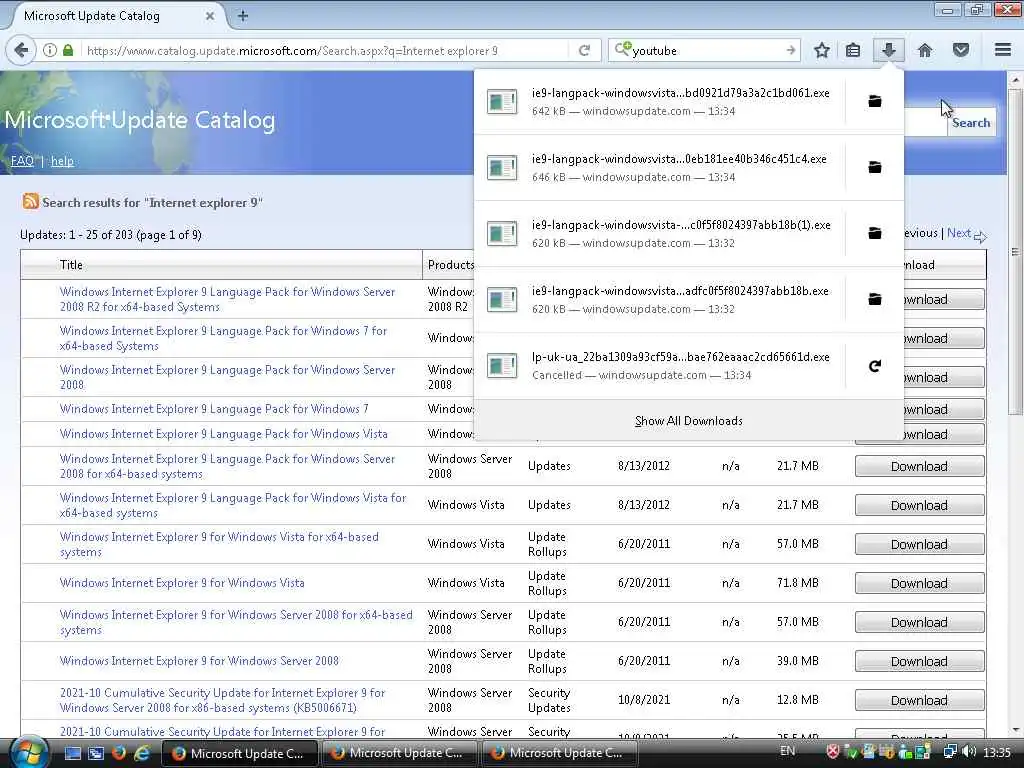
Task: Retry cancelled lp-uk-ua download
Action: point(874,366)
